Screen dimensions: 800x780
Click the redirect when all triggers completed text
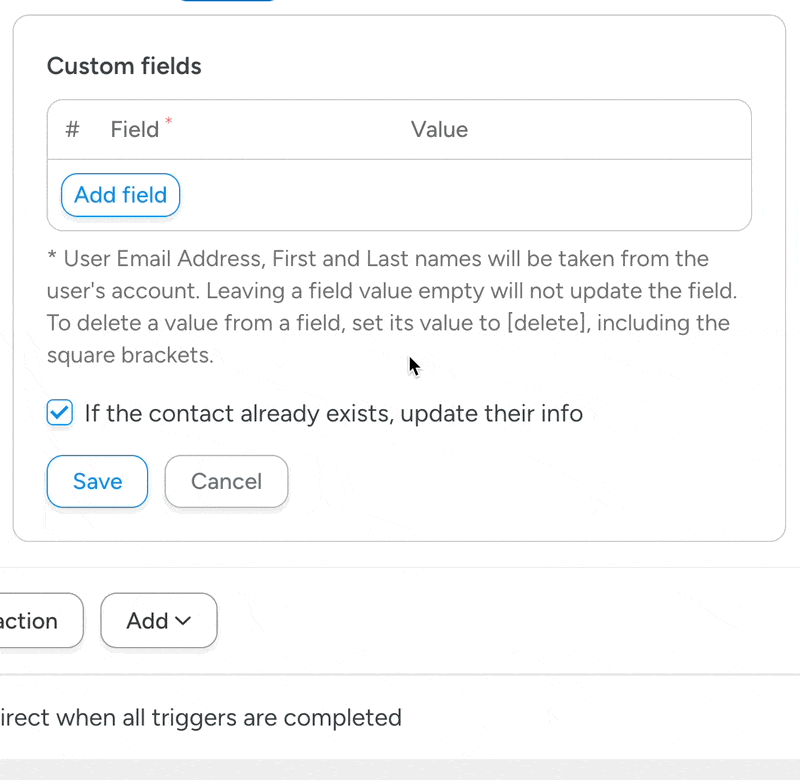click(x=200, y=717)
